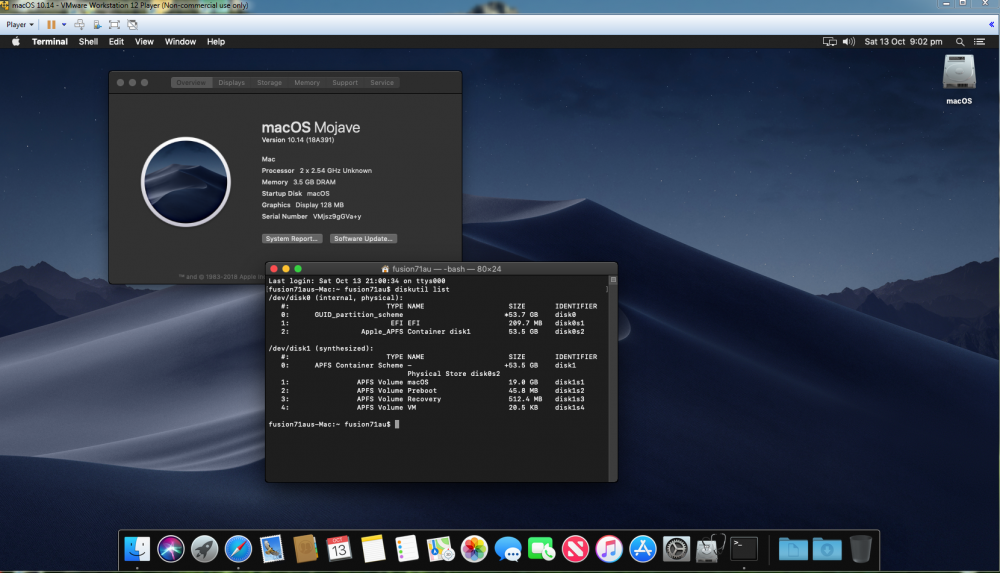This screenshot has height=573, width=1000.
Task: Collapse VMware toolbar chevron at far right
Action: tap(991, 24)
